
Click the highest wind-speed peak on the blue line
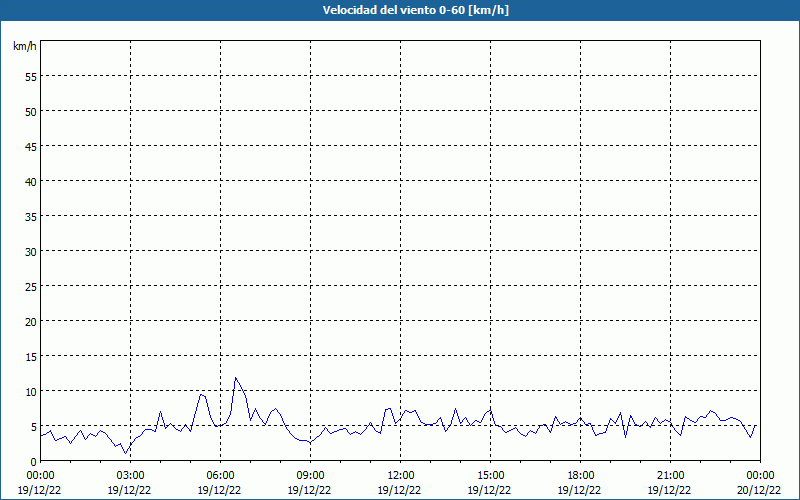point(235,378)
